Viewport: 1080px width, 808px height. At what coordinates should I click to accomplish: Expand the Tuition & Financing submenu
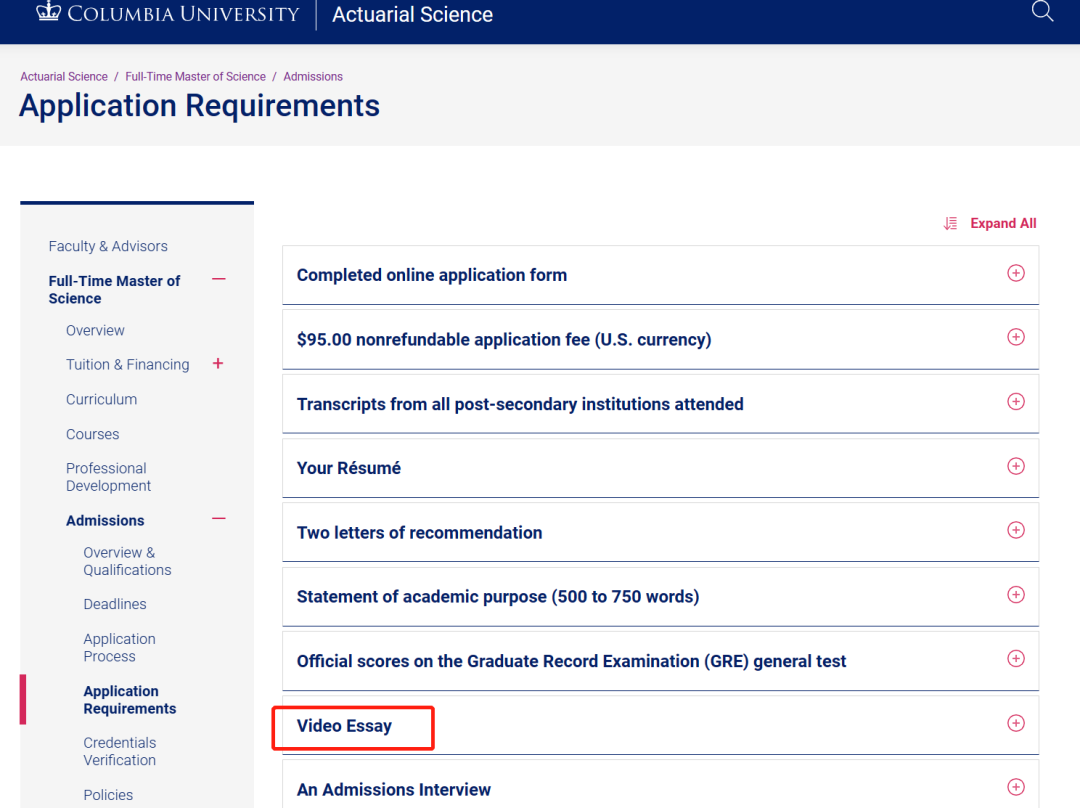point(217,364)
